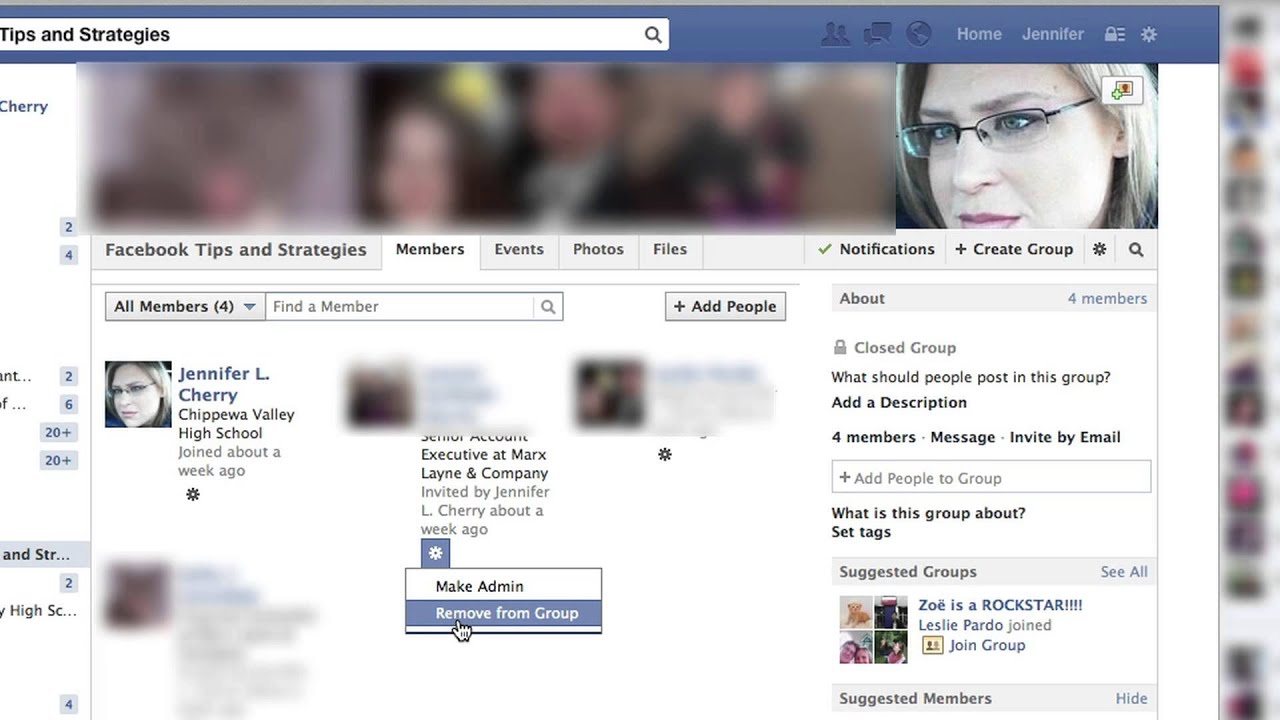Hide the Suggested Members section
1280x720 pixels.
(x=1131, y=699)
